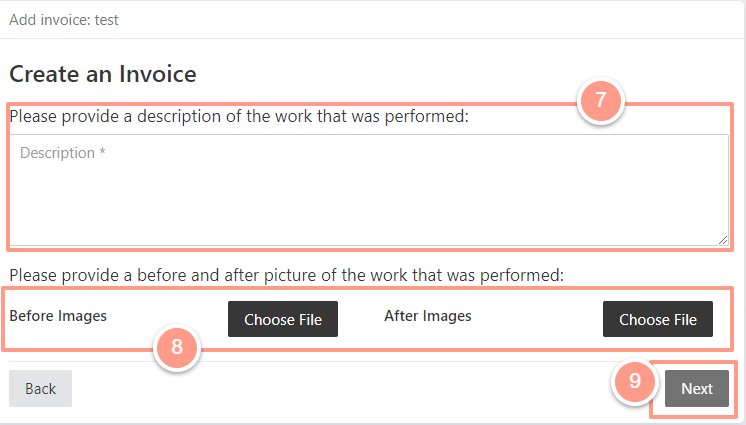
Task: Click the Add invoice: test title
Action: 64,20
